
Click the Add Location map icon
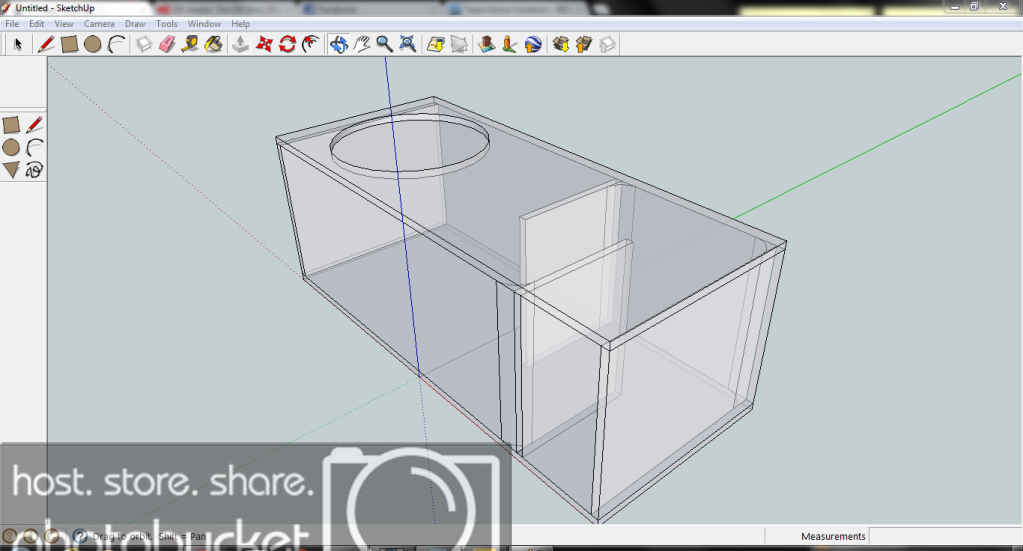pyautogui.click(x=435, y=44)
